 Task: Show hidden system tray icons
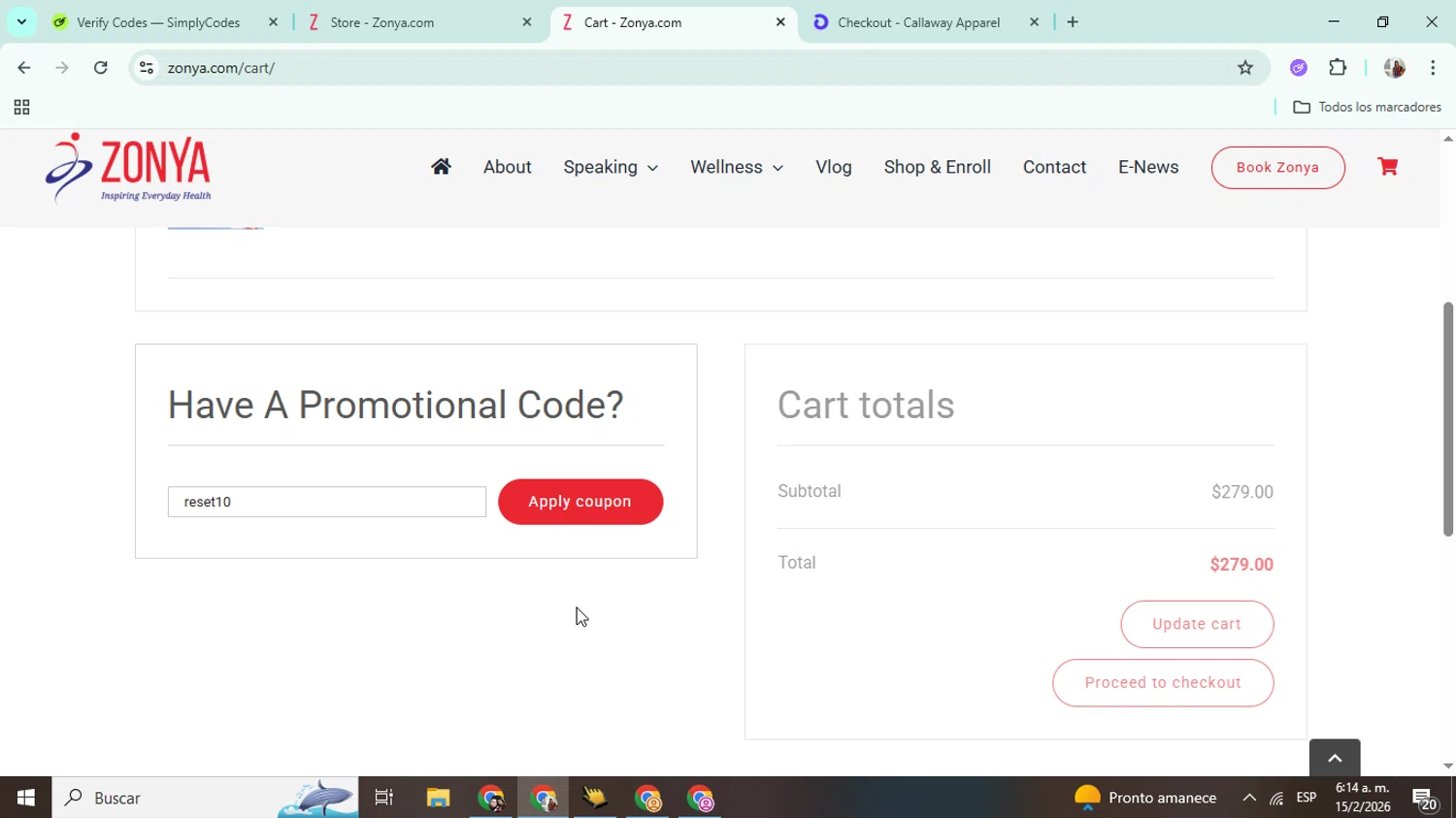1249,798
